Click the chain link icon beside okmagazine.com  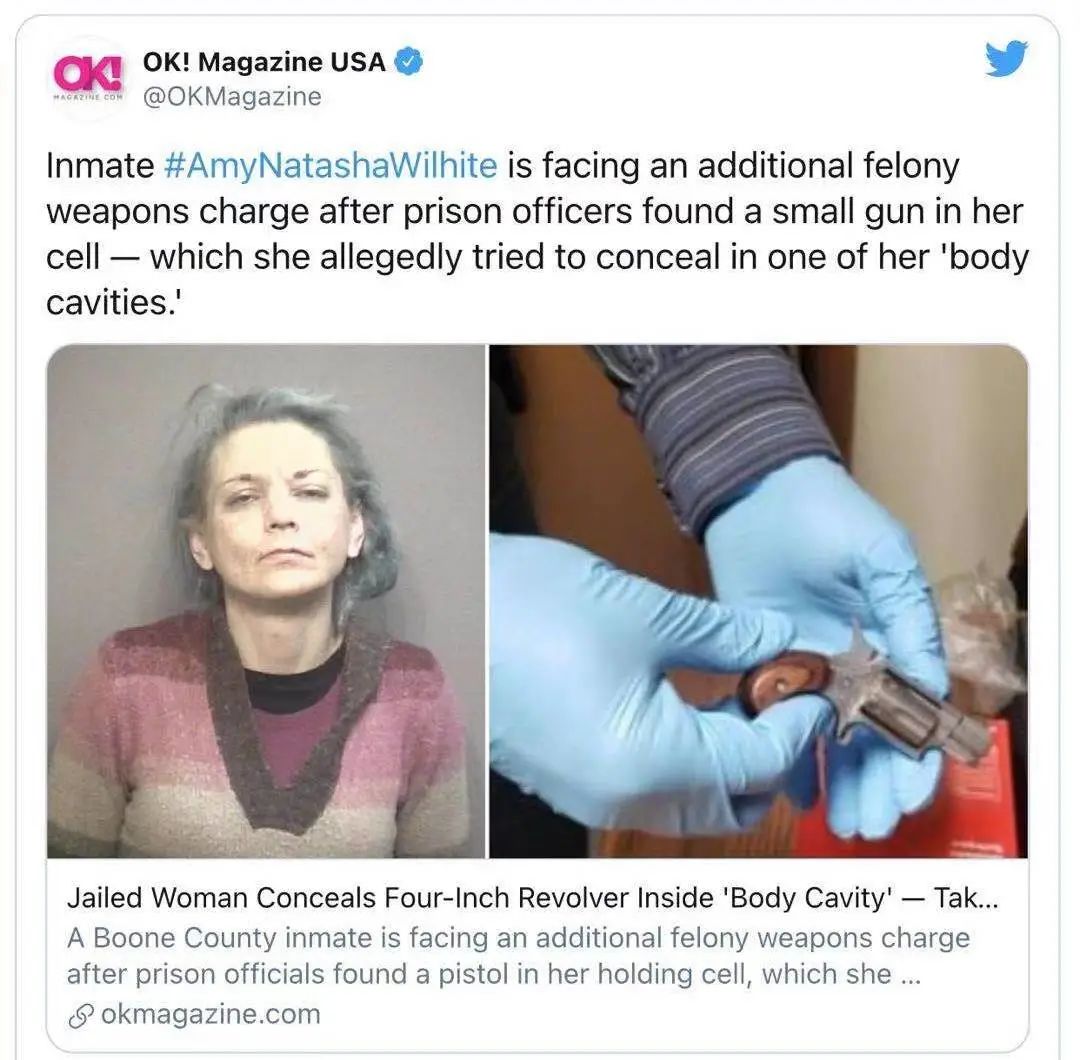click(x=81, y=1016)
